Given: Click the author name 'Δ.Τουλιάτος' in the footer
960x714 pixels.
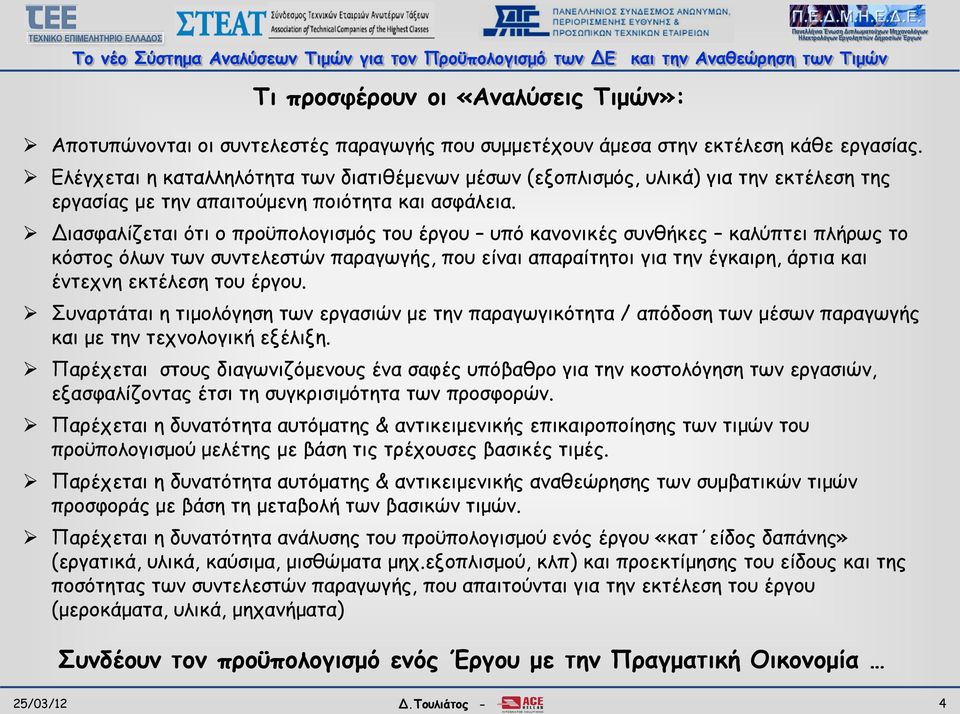Looking at the screenshot, I should pos(433,705).
